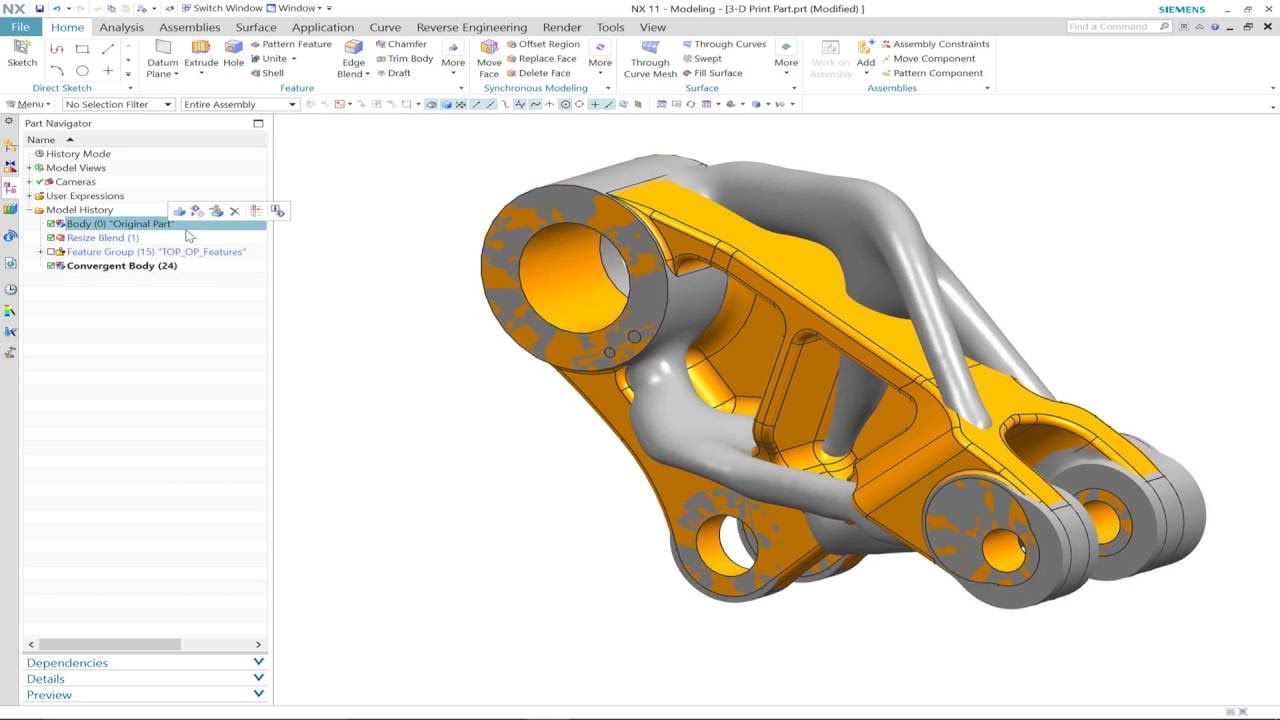Uncheck Body (0) "Original Part" checkbox
The image size is (1280, 720).
click(51, 224)
